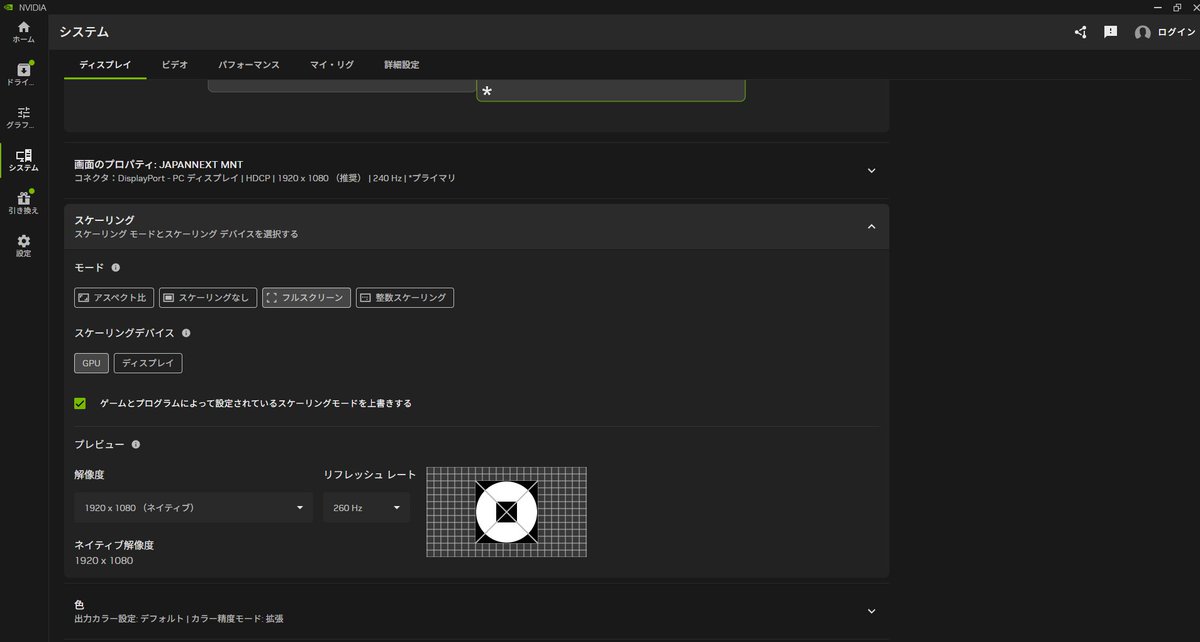Collapse the スケーリング section chevron
The width and height of the screenshot is (1200, 642).
[x=871, y=227]
